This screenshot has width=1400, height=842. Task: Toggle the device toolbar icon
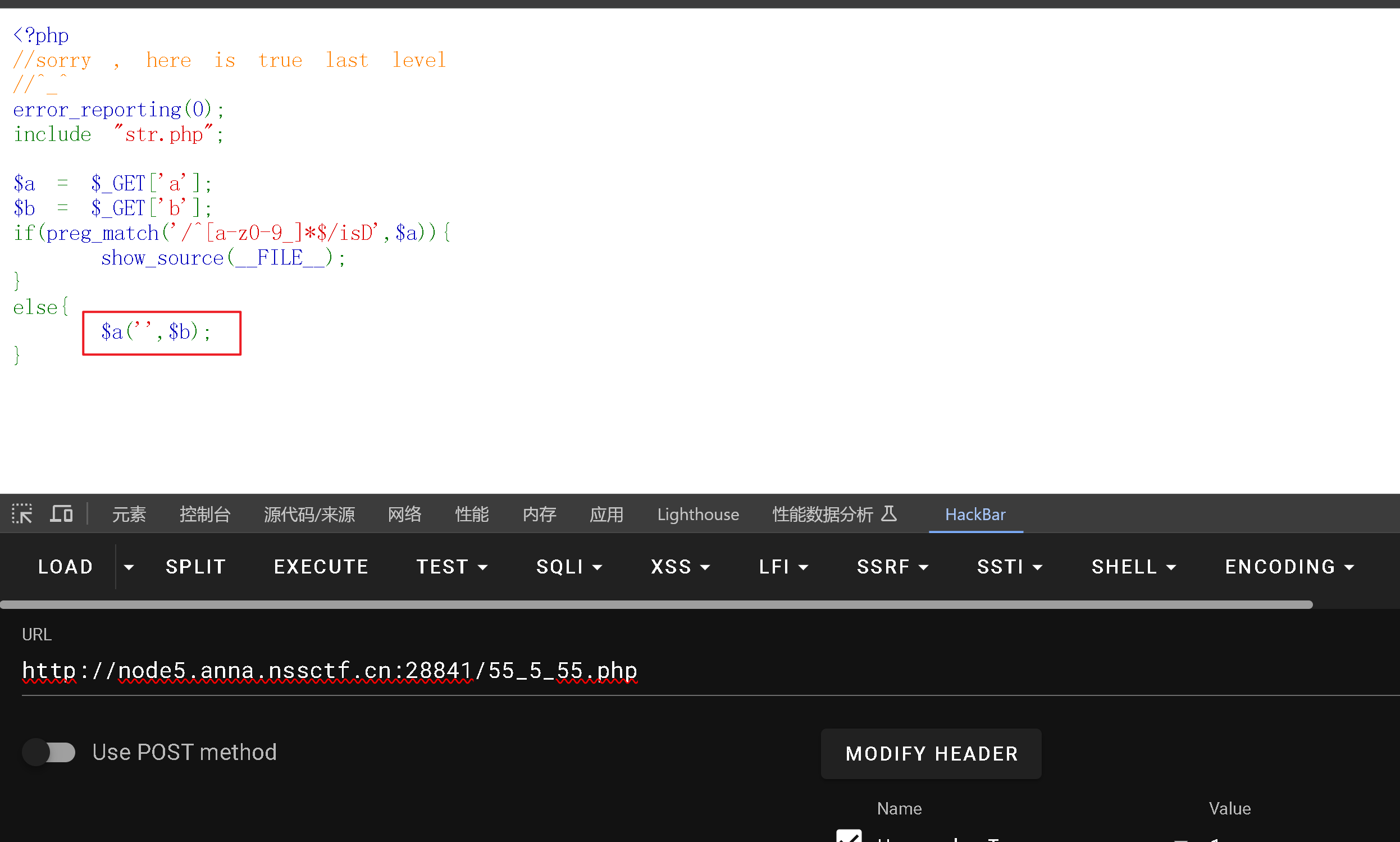(61, 514)
